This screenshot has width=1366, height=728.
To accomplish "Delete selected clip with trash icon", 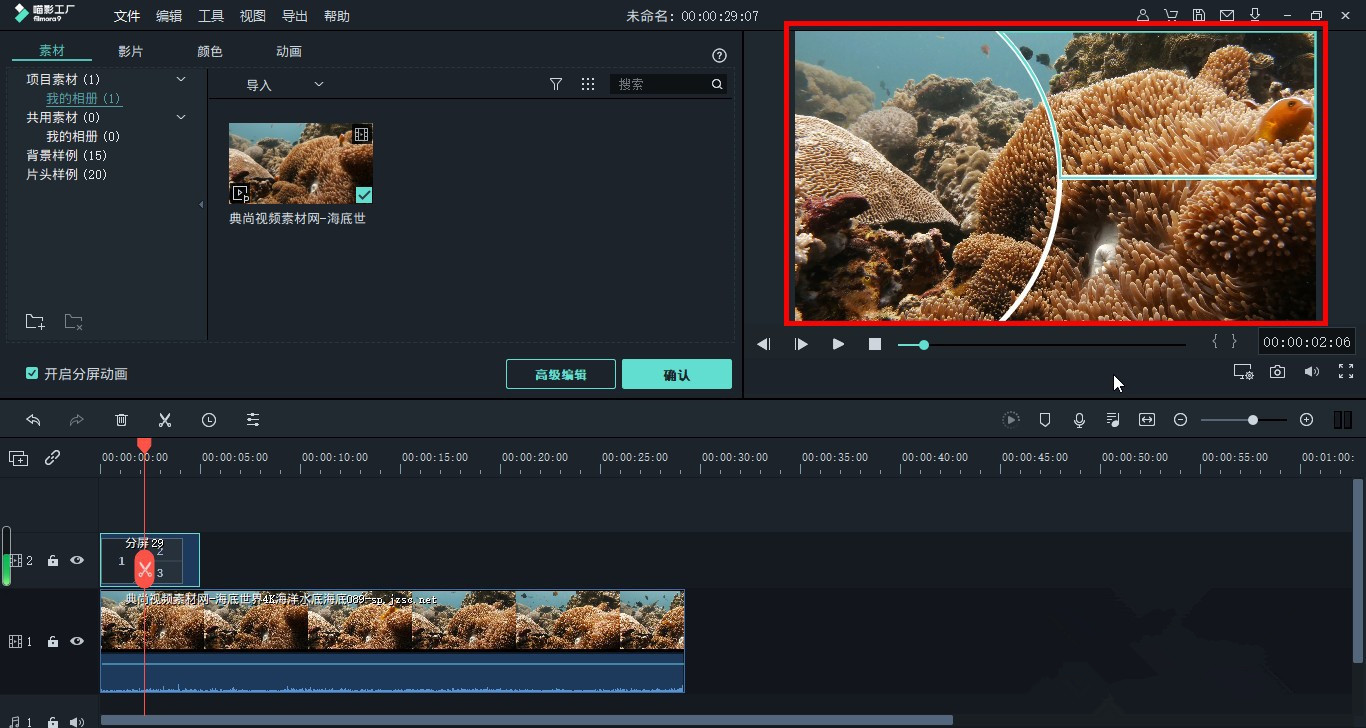I will pyautogui.click(x=121, y=420).
